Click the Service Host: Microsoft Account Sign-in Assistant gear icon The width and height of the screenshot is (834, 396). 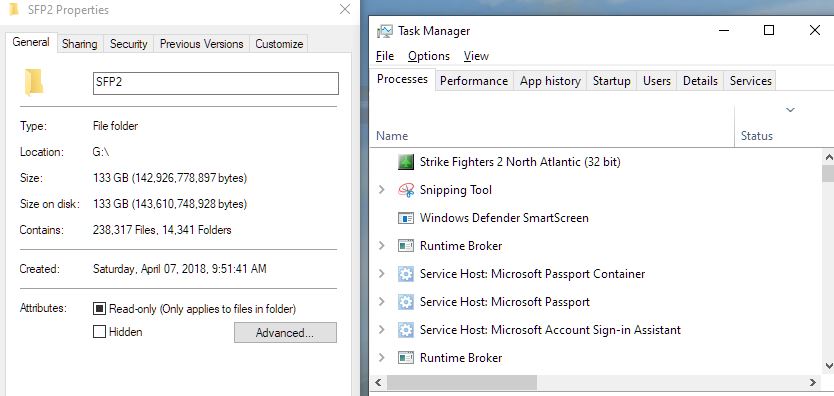point(406,330)
